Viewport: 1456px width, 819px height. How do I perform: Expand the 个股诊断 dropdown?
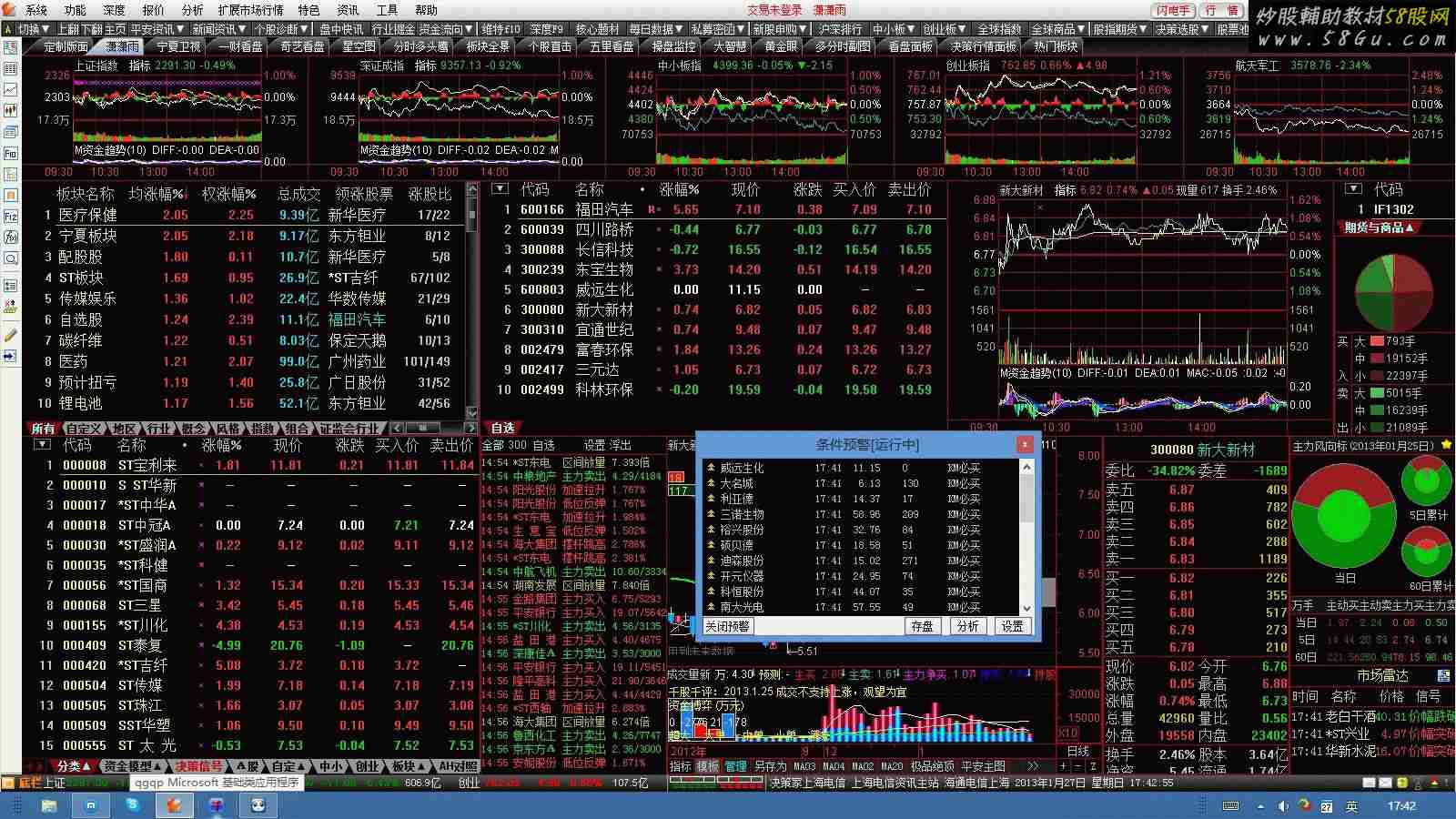click(280, 29)
